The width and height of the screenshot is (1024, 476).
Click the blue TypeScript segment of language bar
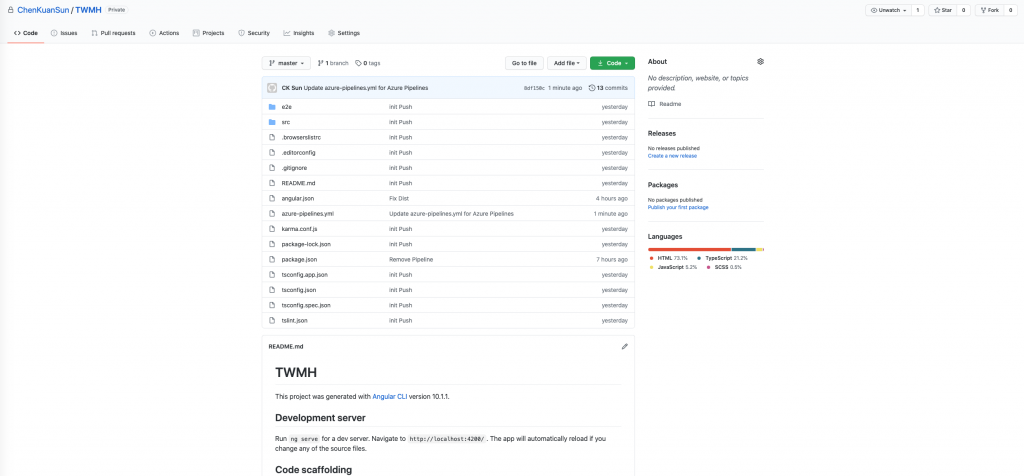point(743,249)
